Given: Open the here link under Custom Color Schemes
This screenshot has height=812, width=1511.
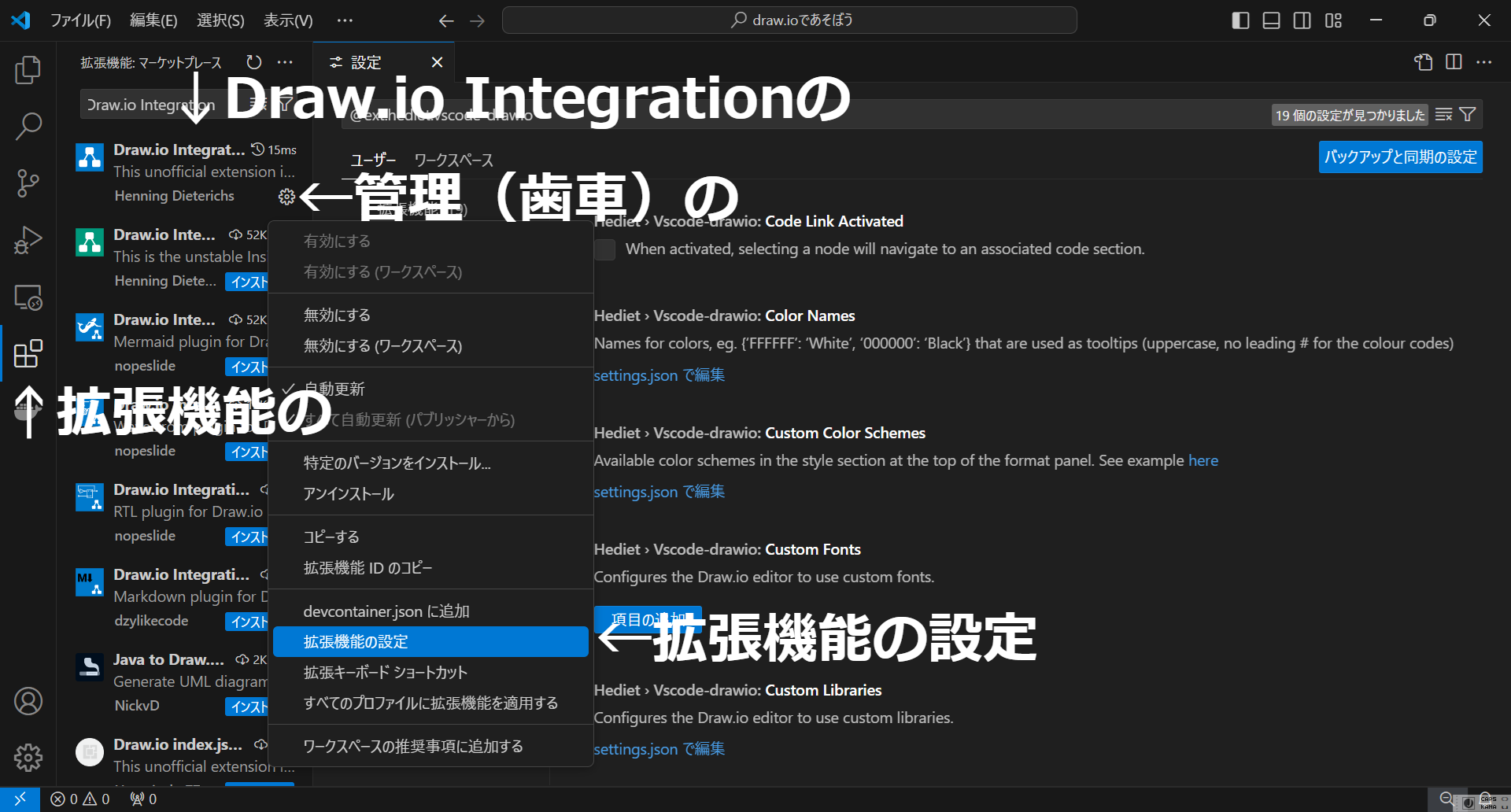Looking at the screenshot, I should 1203,460.
